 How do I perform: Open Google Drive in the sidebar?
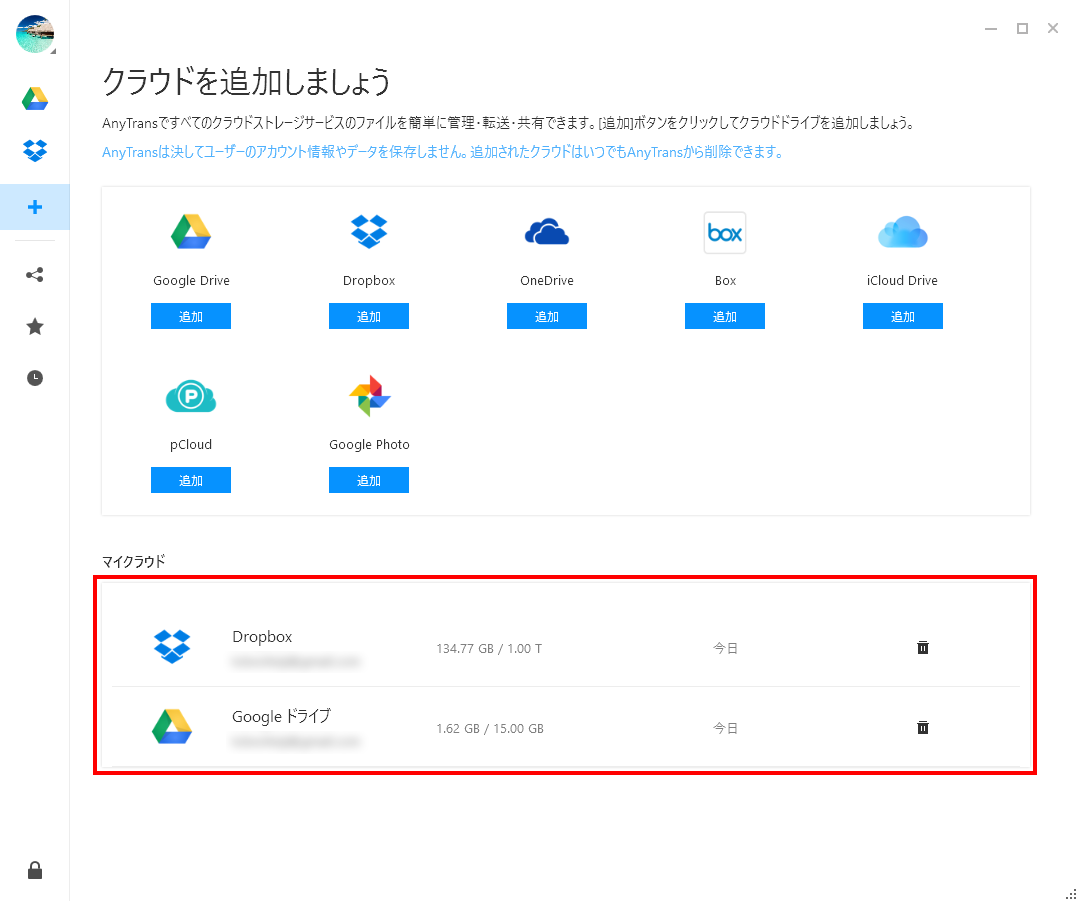(x=34, y=99)
